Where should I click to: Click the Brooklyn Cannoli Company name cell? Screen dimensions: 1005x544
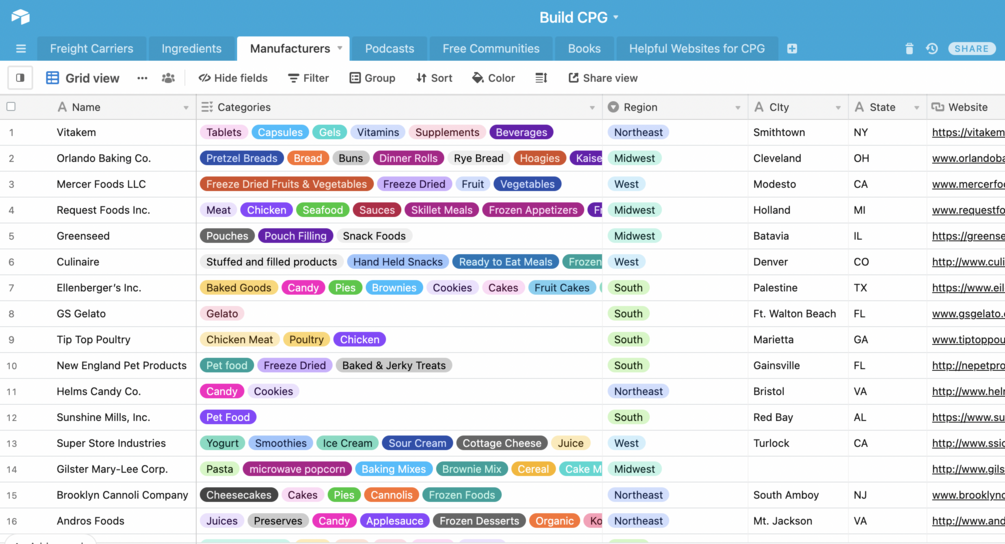122,495
